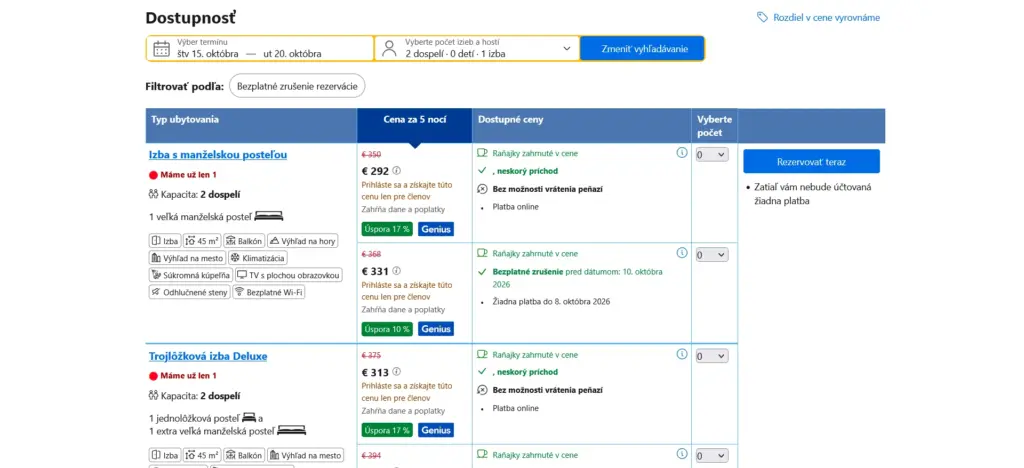Click the struck-through price € 375

tap(371, 356)
